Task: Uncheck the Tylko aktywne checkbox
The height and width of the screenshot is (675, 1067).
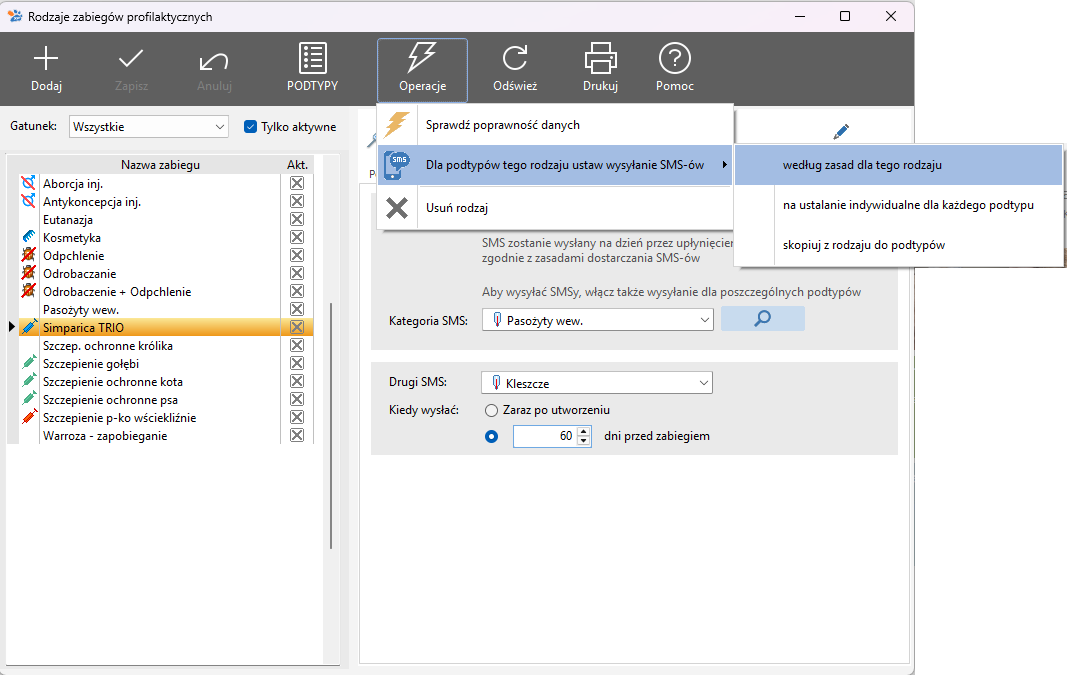Action: [251, 127]
